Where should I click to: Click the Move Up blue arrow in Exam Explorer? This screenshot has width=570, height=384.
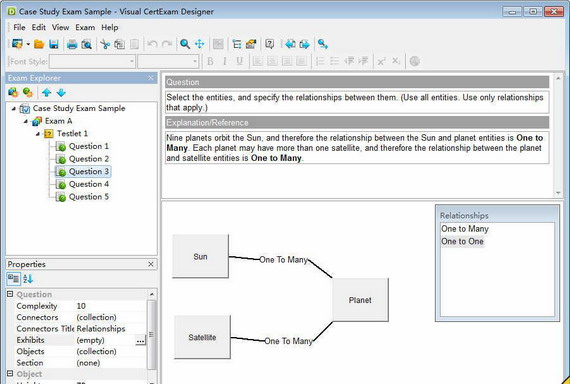[46, 92]
